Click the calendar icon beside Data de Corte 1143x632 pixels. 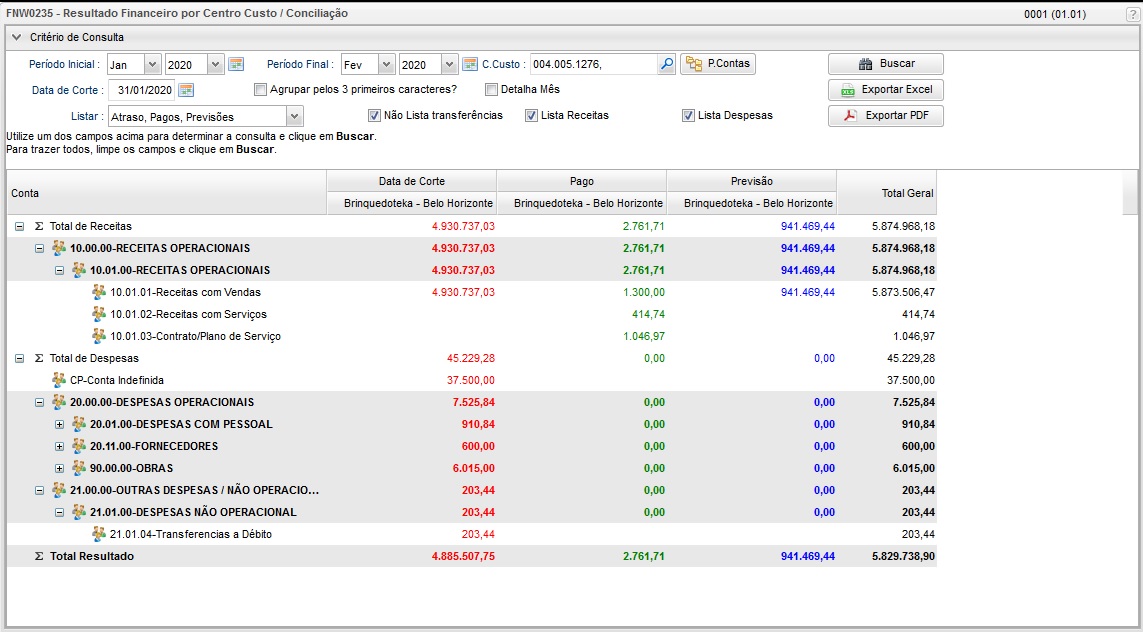point(186,90)
